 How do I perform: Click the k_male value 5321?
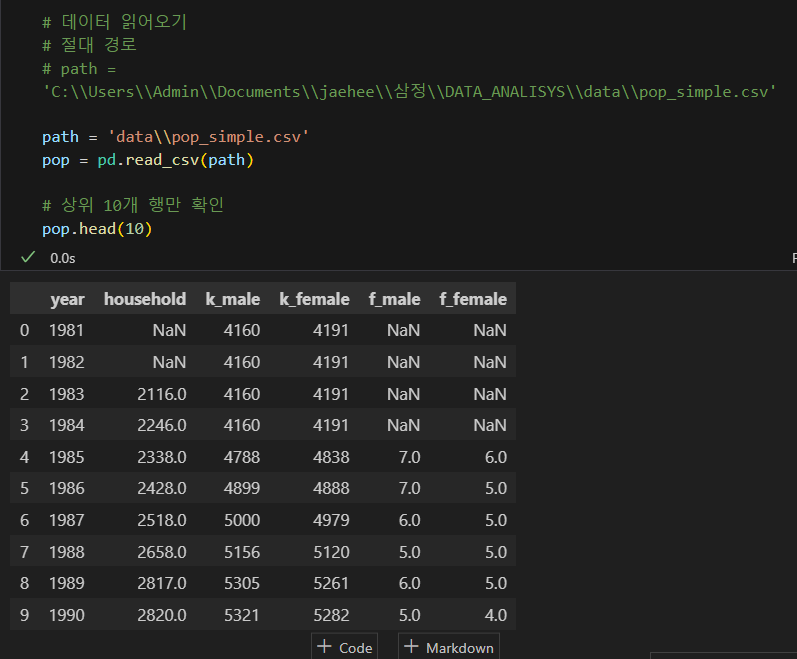click(x=242, y=615)
